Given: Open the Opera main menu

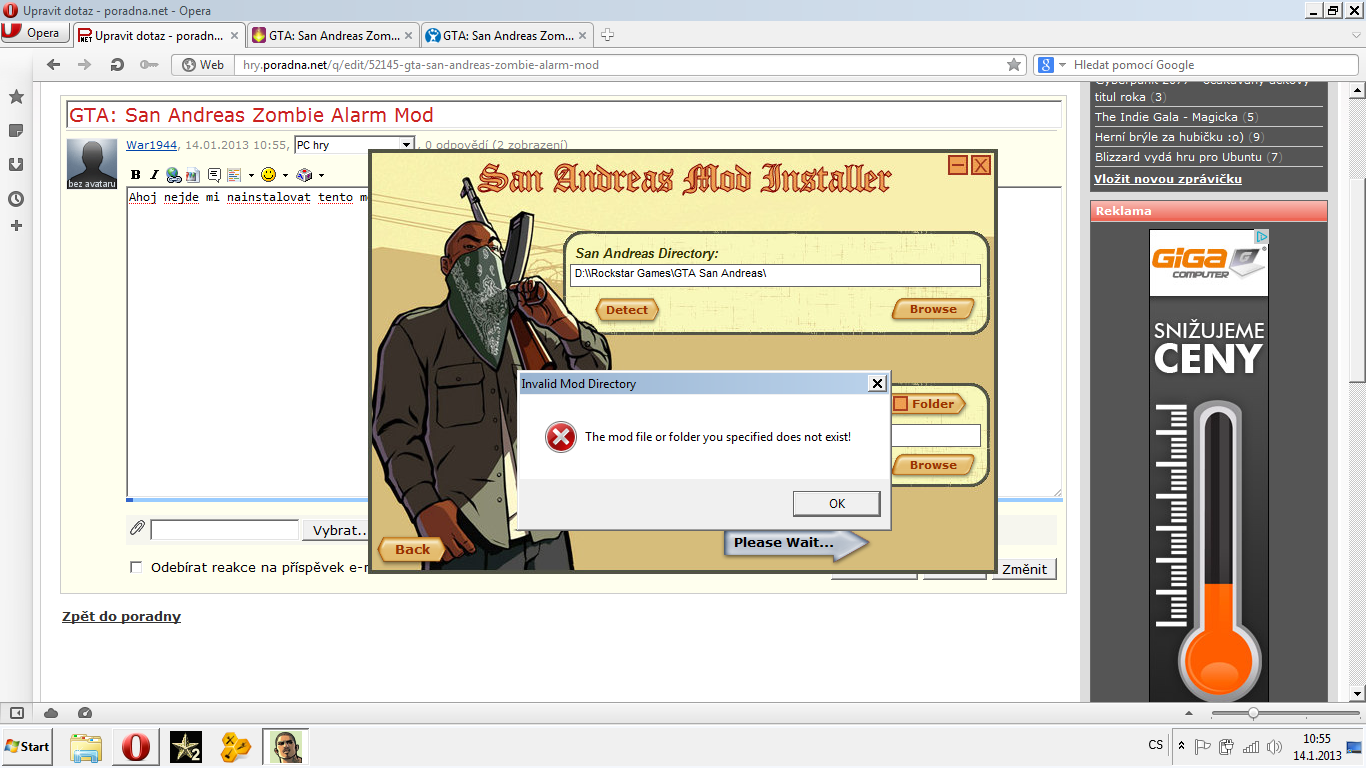Looking at the screenshot, I should 34,33.
